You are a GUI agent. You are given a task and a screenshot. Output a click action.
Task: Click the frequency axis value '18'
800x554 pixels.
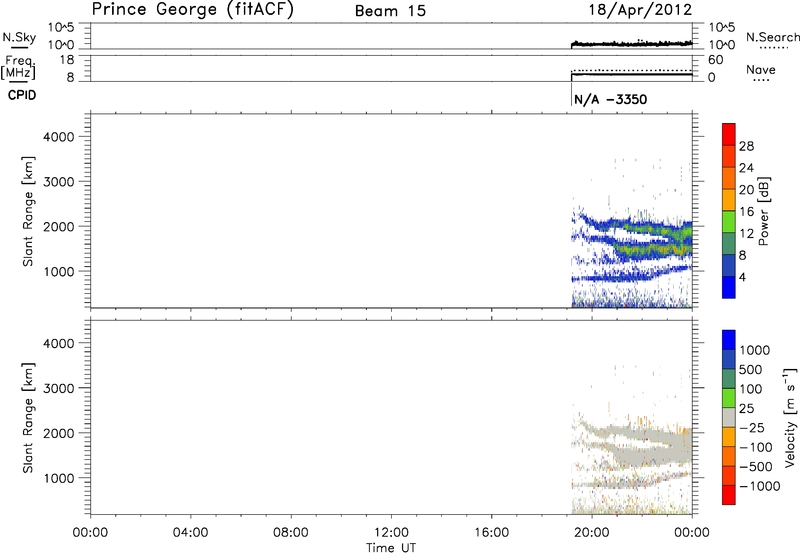pyautogui.click(x=67, y=60)
